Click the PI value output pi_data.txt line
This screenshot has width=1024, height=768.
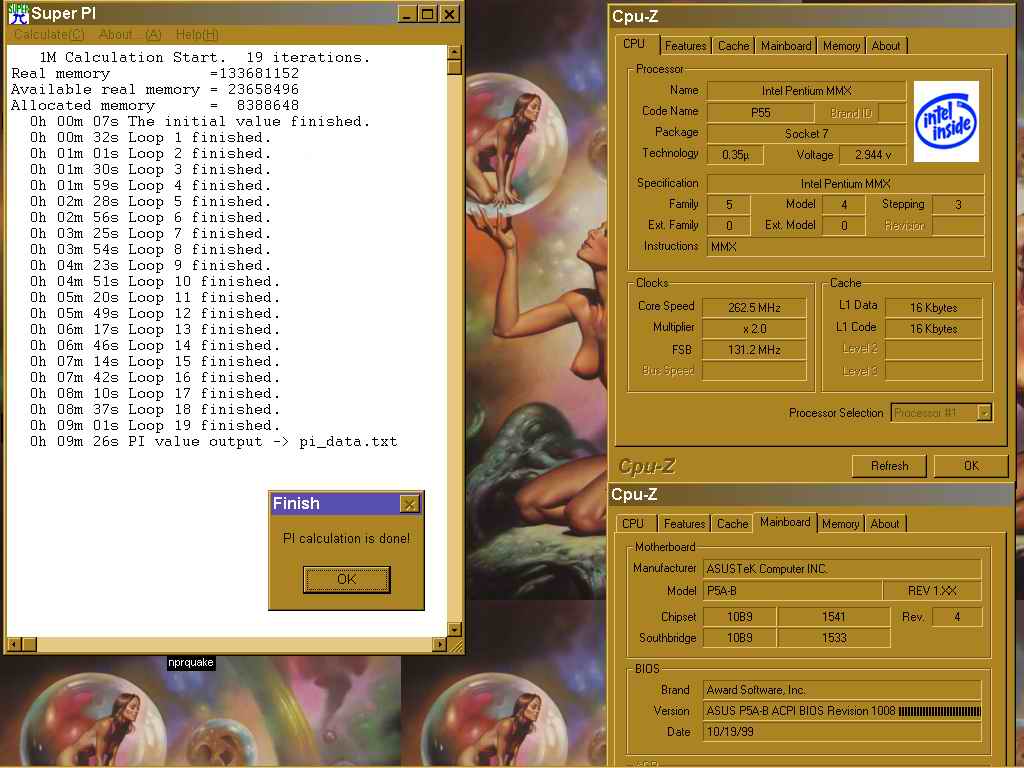pos(213,442)
